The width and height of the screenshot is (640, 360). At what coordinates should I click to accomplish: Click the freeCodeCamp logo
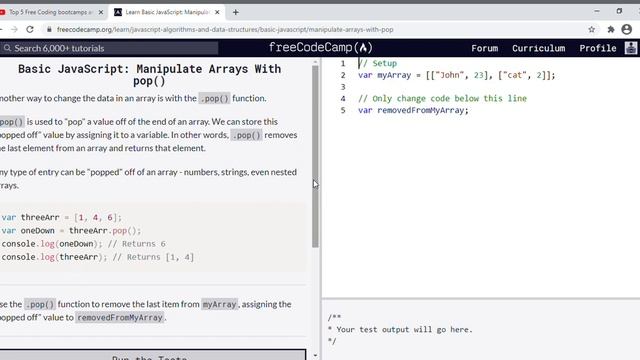pos(320,48)
